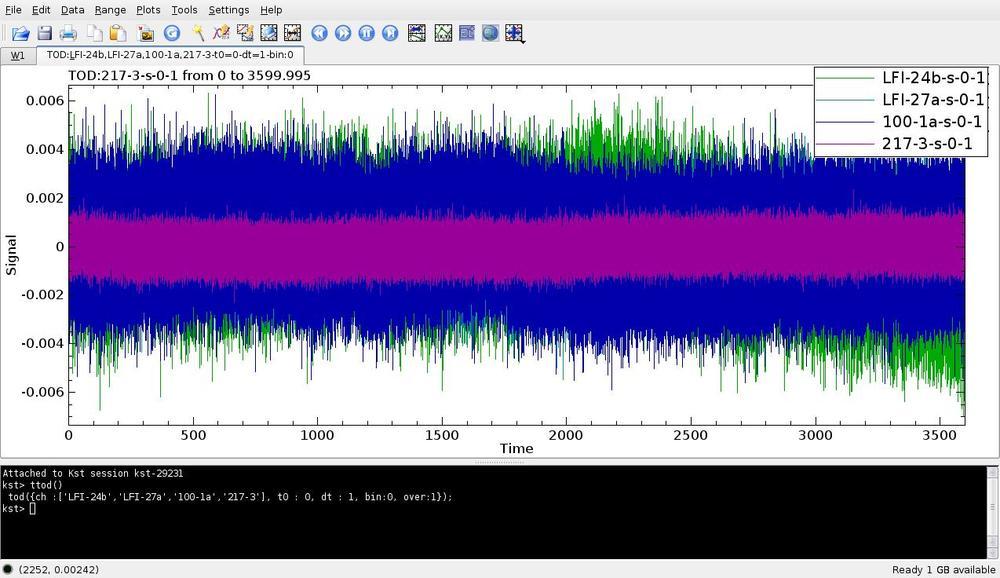Open the Plots menu
This screenshot has height=578, width=1000.
point(148,10)
